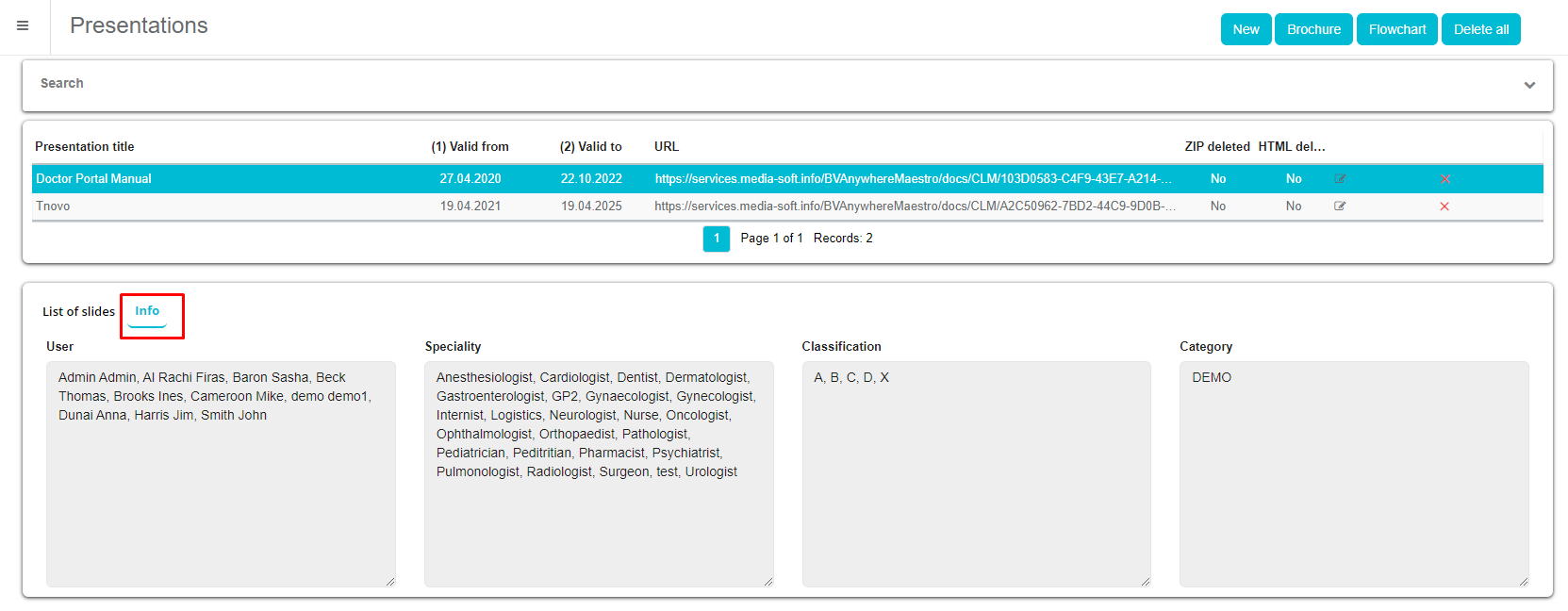The height and width of the screenshot is (611, 1568).
Task: Delete the Tnovo presentation row
Action: (x=1444, y=206)
